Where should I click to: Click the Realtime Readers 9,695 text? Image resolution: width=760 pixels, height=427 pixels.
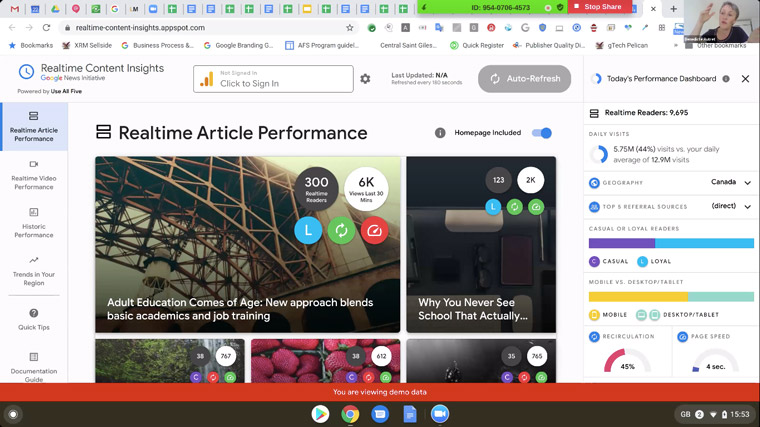click(646, 112)
